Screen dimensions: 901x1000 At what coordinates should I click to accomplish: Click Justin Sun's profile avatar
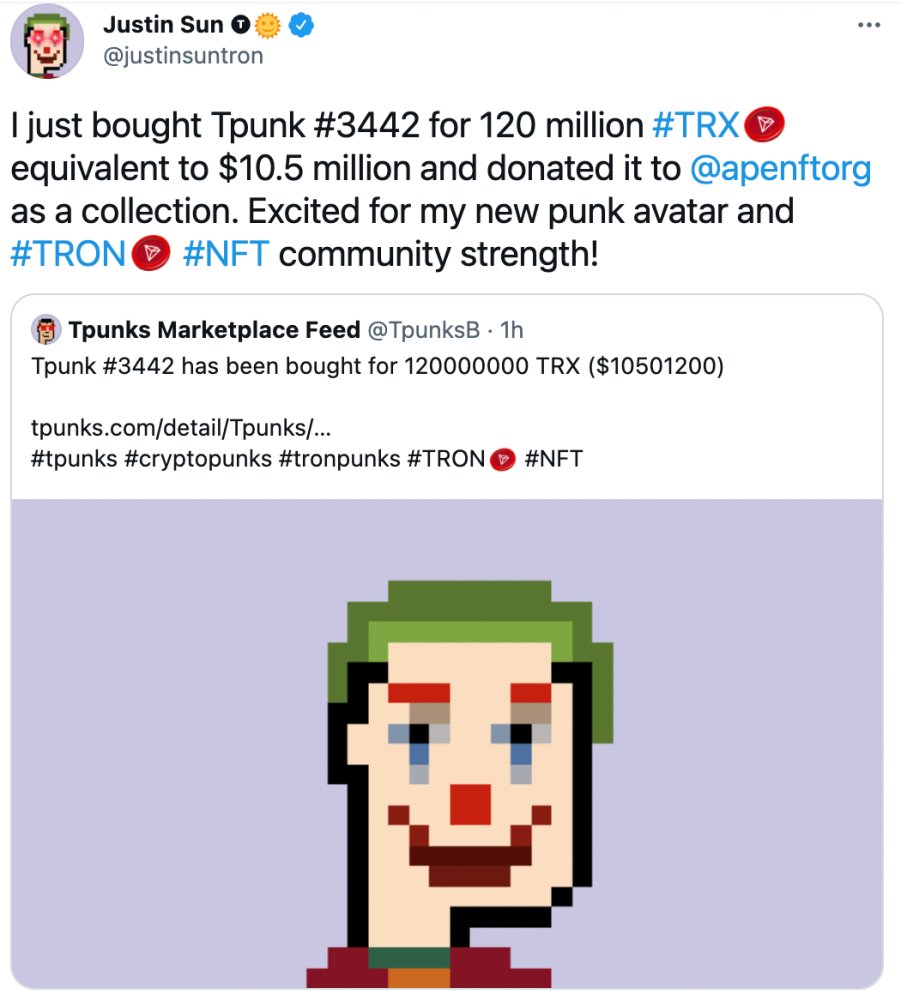pos(44,47)
